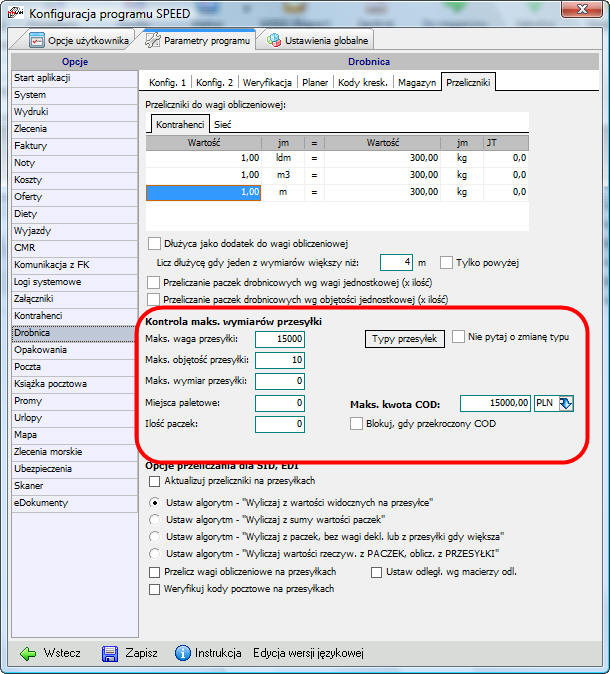Click the Maks. kwota COD amount field
The width and height of the screenshot is (610, 674).
click(x=495, y=403)
